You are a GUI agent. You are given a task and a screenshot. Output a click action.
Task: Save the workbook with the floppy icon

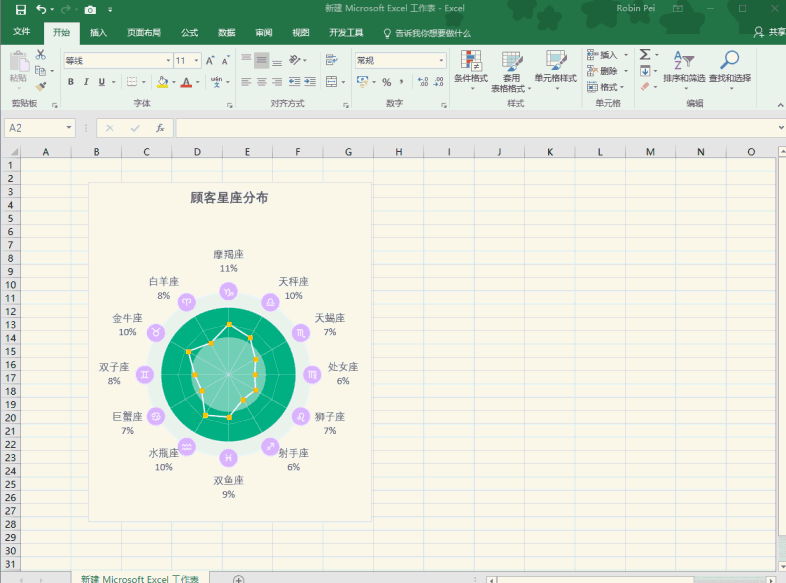[21, 10]
